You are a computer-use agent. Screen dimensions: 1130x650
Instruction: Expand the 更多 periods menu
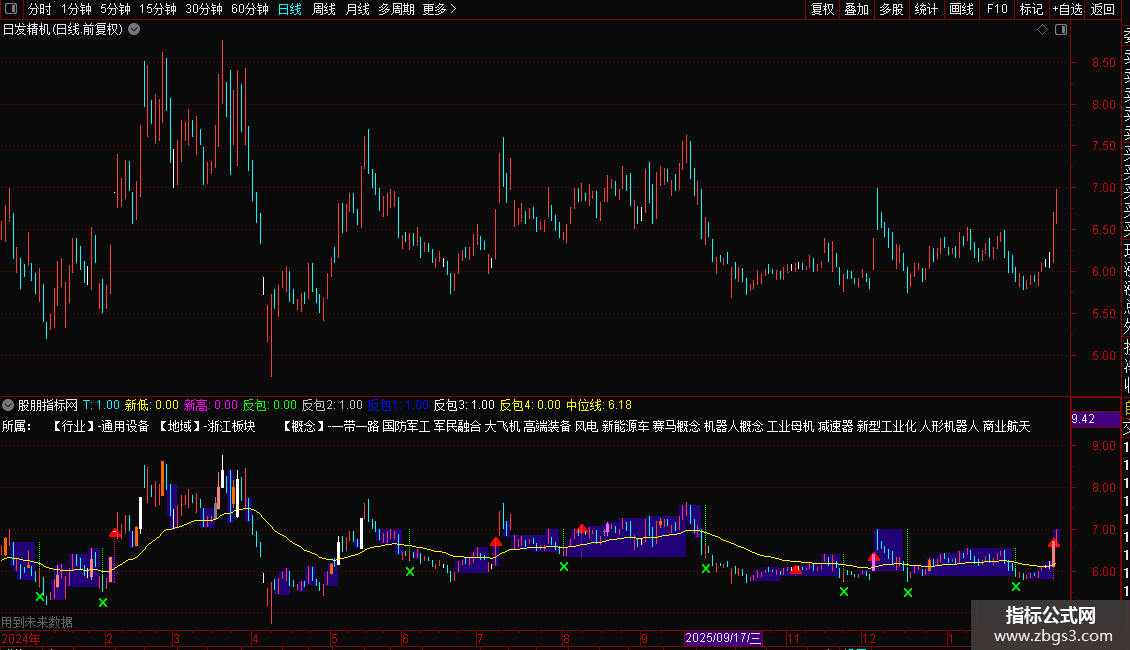click(x=439, y=9)
